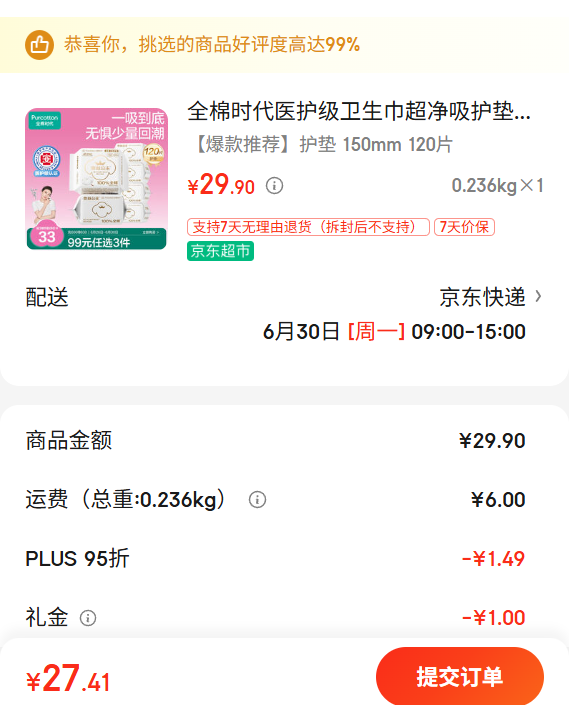Select the PLUS 95折 discount row
This screenshot has height=705, width=569.
(275, 558)
